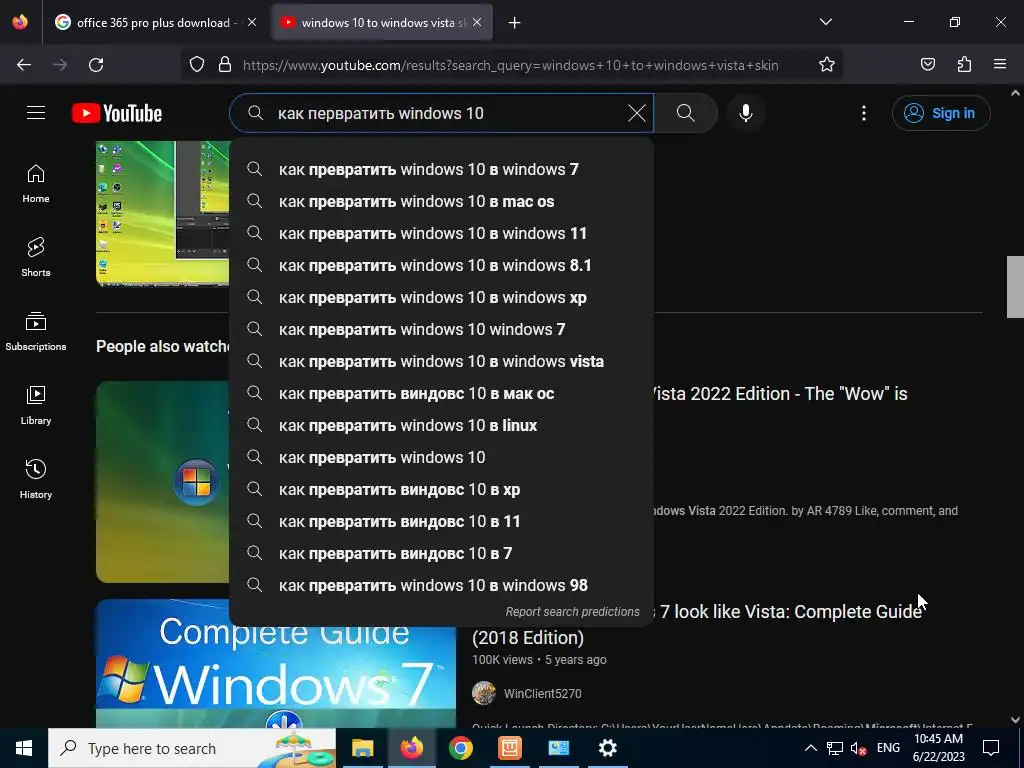This screenshot has height=768, width=1024.
Task: Open the Windows notification center
Action: point(991,748)
